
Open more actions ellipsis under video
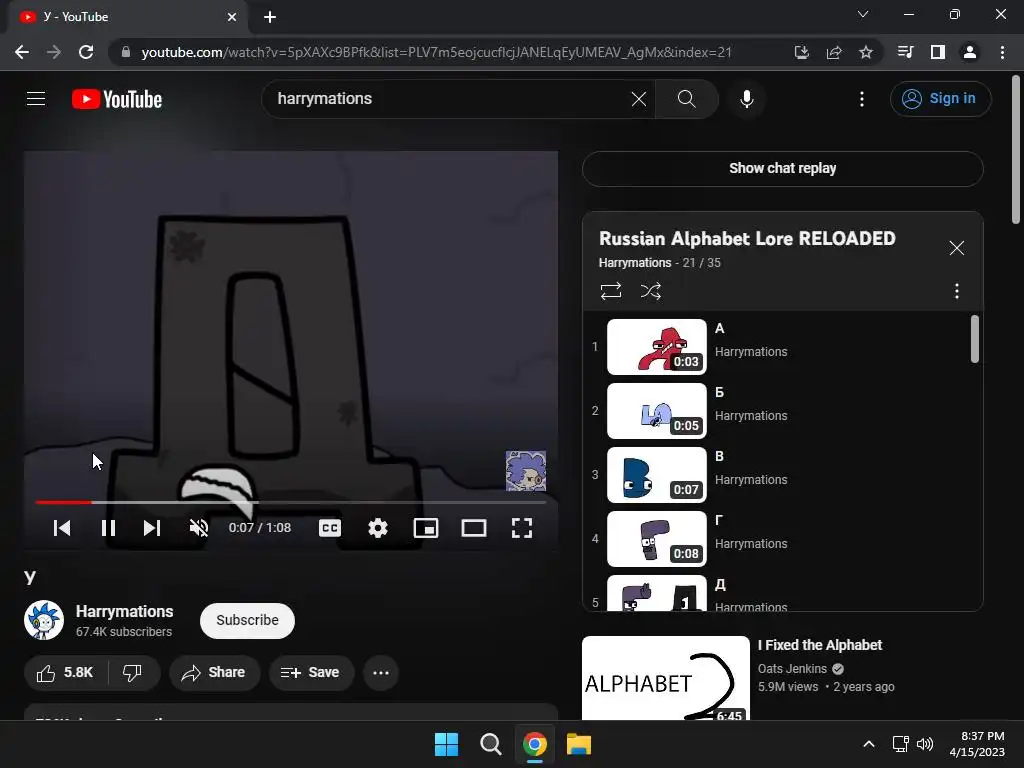click(x=381, y=673)
